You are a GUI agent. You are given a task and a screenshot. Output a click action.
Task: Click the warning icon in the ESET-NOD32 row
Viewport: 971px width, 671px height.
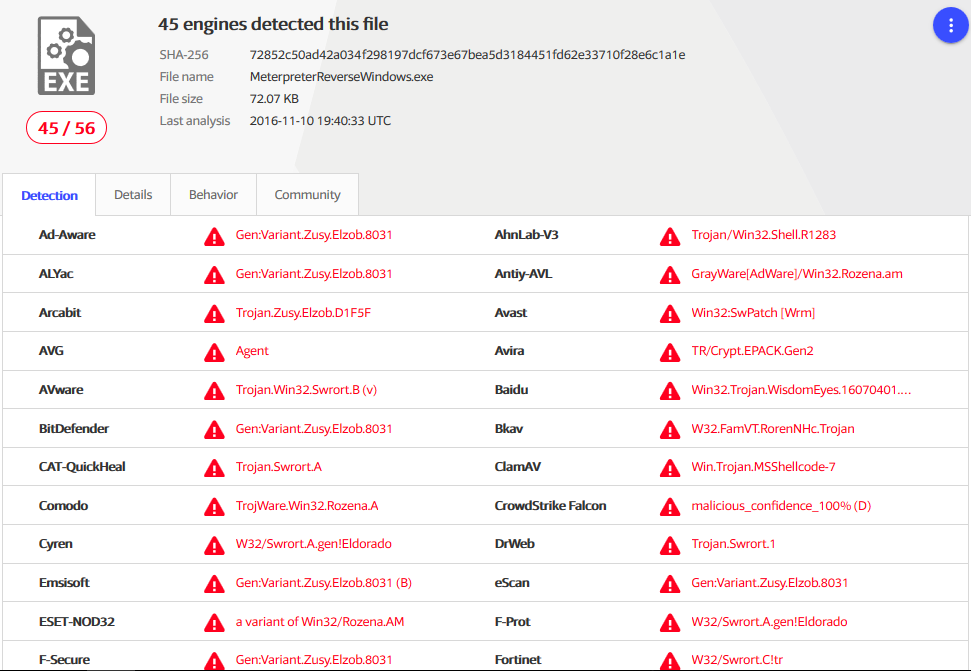(x=214, y=623)
